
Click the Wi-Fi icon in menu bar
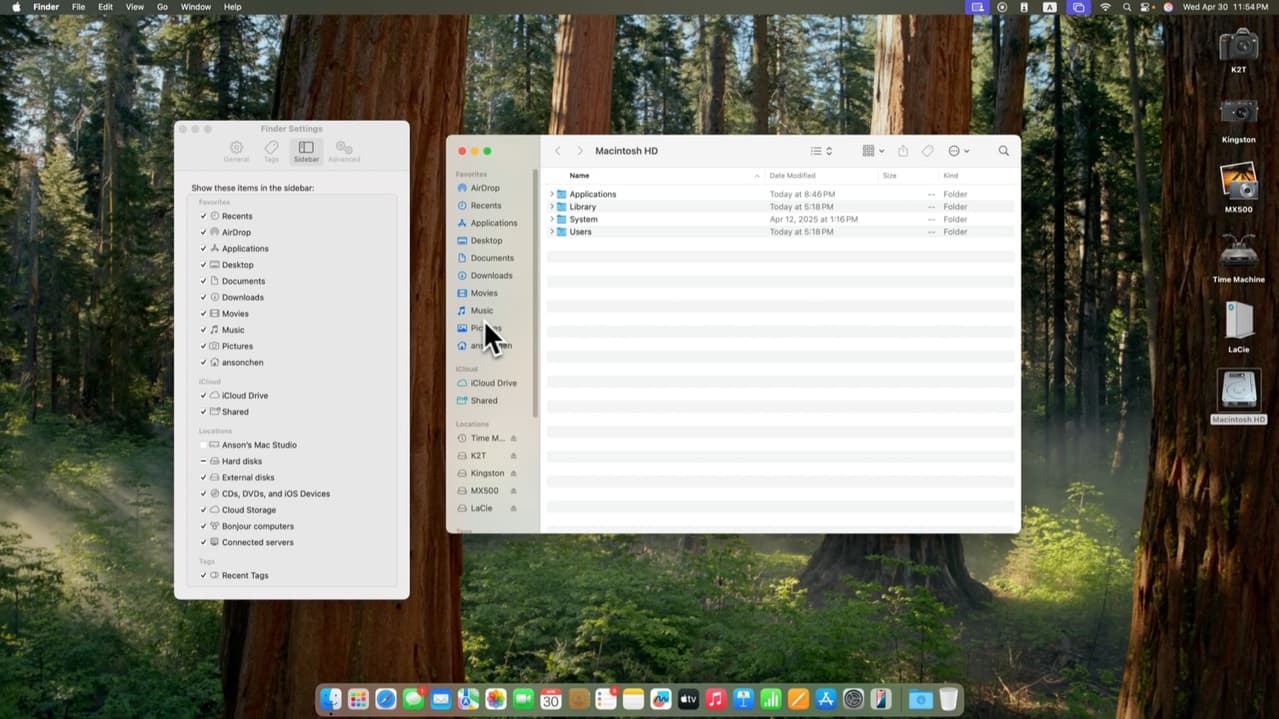(1105, 7)
